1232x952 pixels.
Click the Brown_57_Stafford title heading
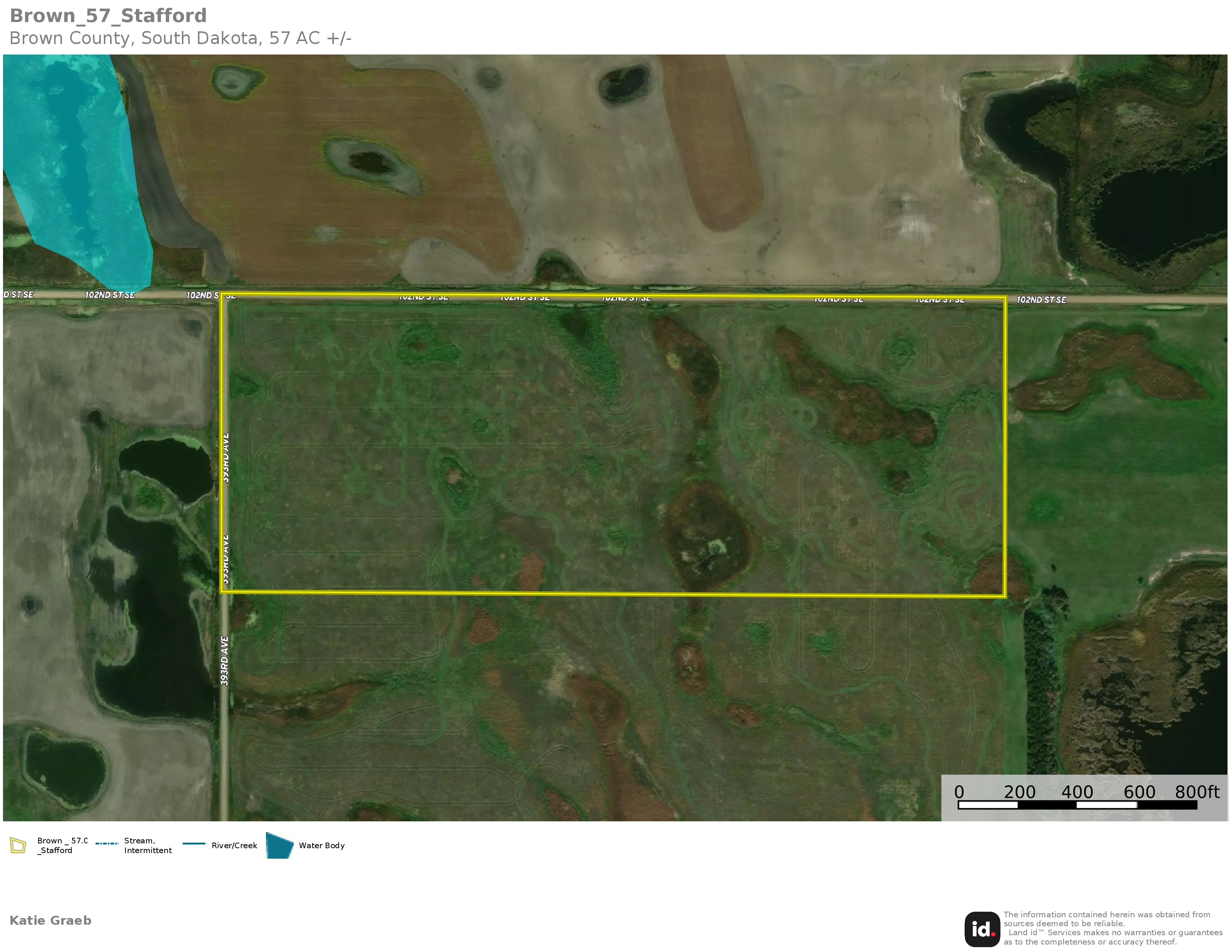(108, 16)
